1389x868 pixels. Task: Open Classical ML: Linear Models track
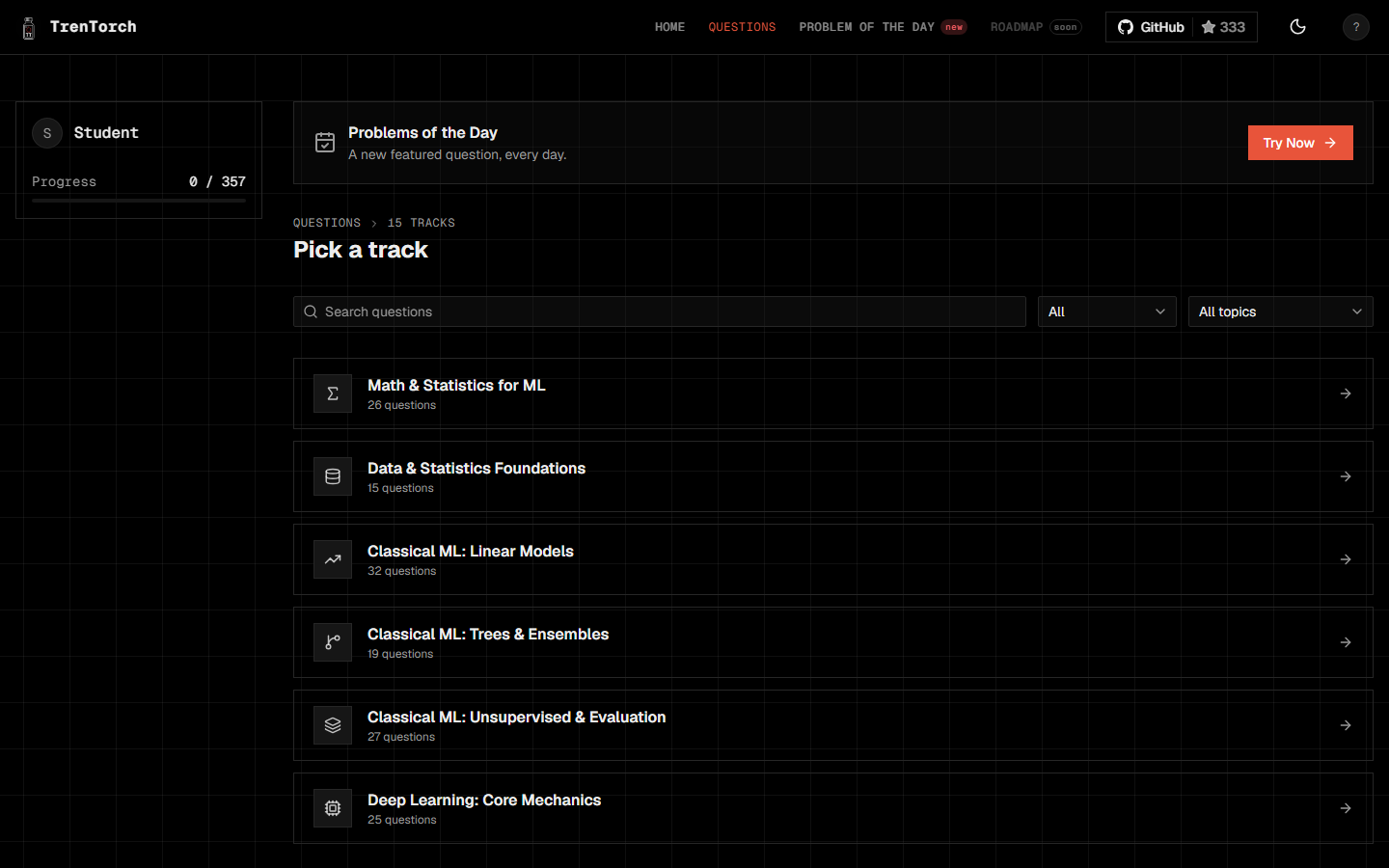click(833, 559)
